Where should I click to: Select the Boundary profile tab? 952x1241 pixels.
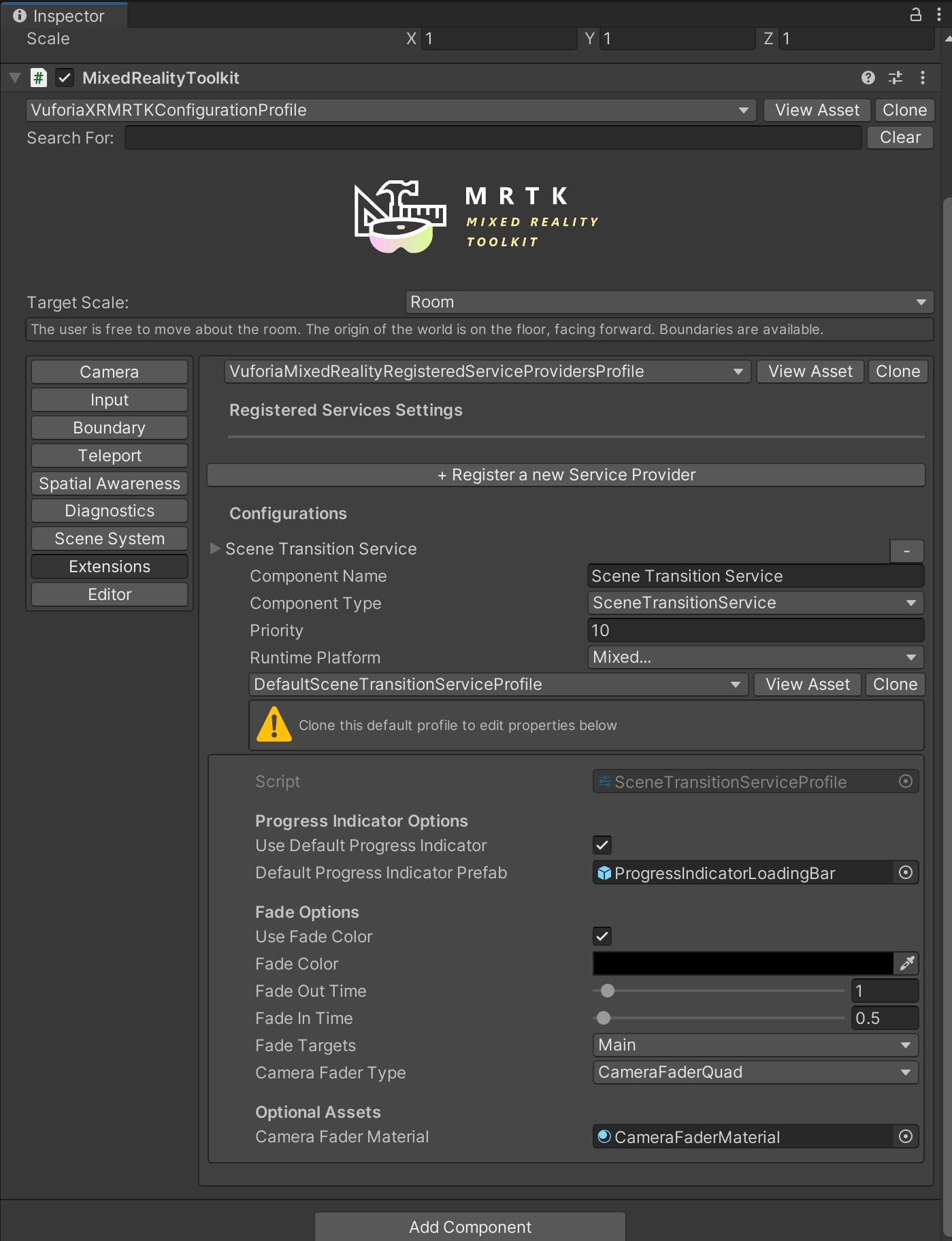click(110, 428)
